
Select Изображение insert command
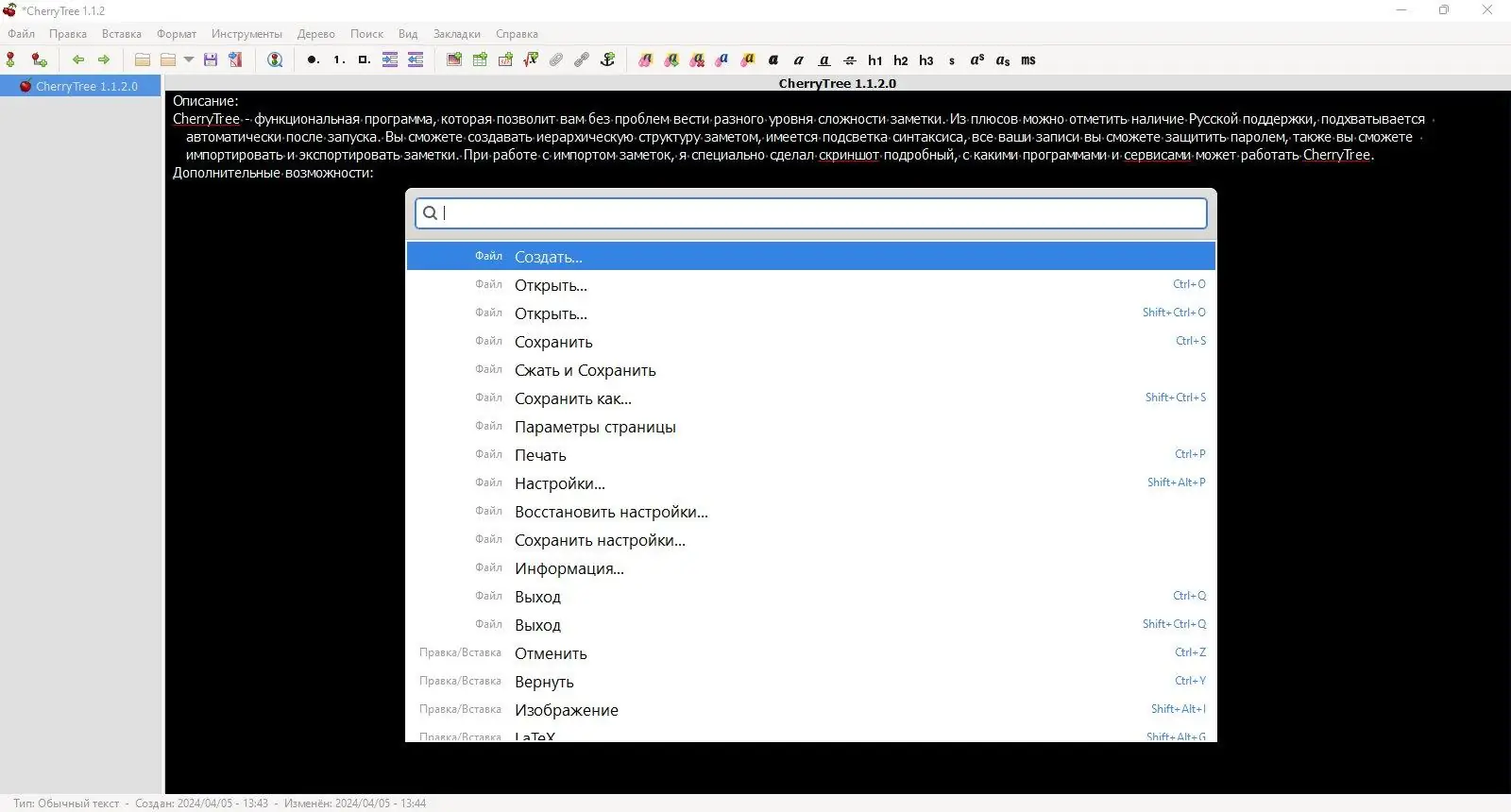pos(811,709)
